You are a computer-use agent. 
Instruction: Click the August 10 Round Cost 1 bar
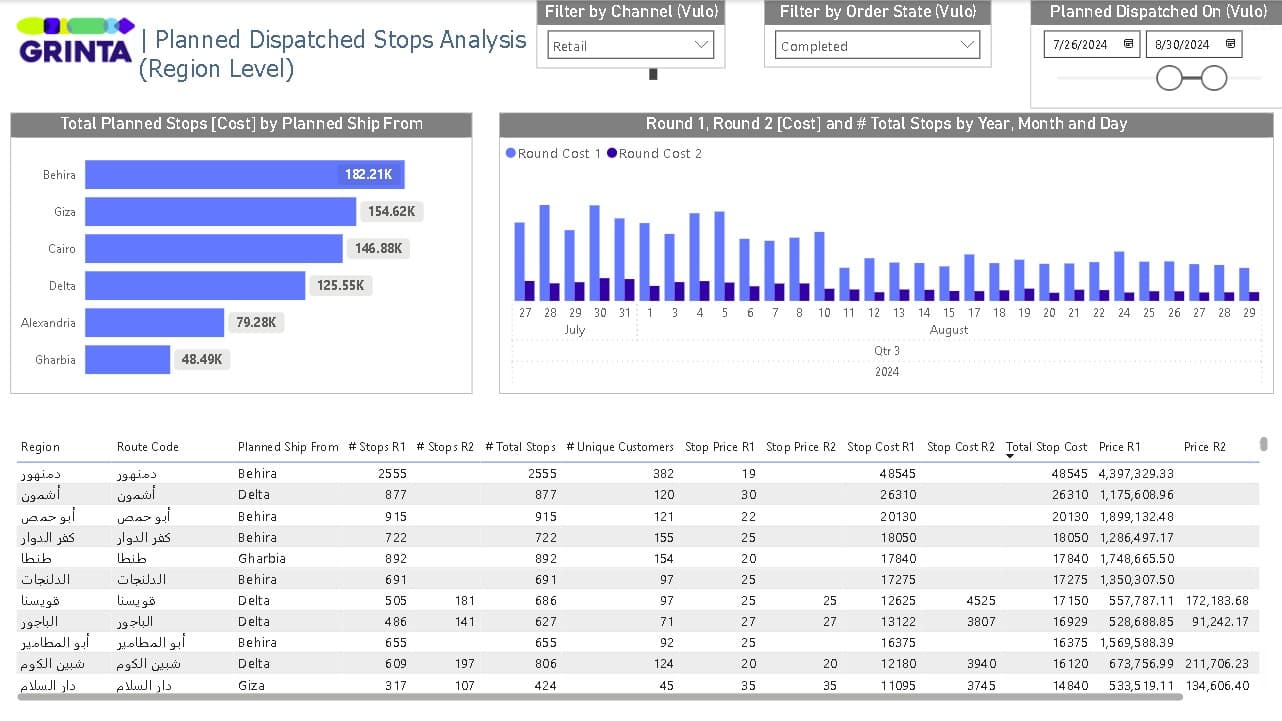click(819, 266)
